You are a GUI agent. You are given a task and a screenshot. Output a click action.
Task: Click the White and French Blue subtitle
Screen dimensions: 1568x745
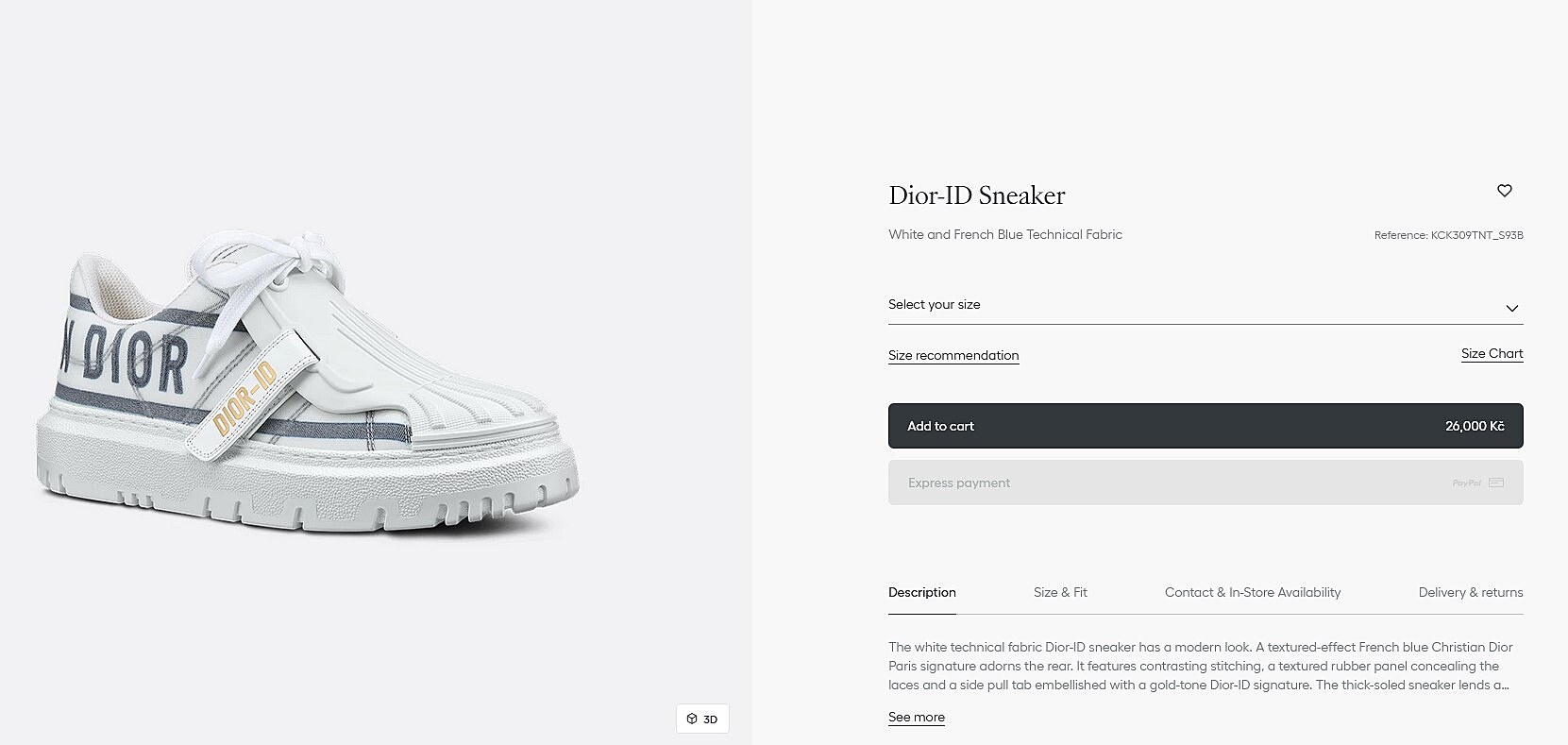[1004, 234]
